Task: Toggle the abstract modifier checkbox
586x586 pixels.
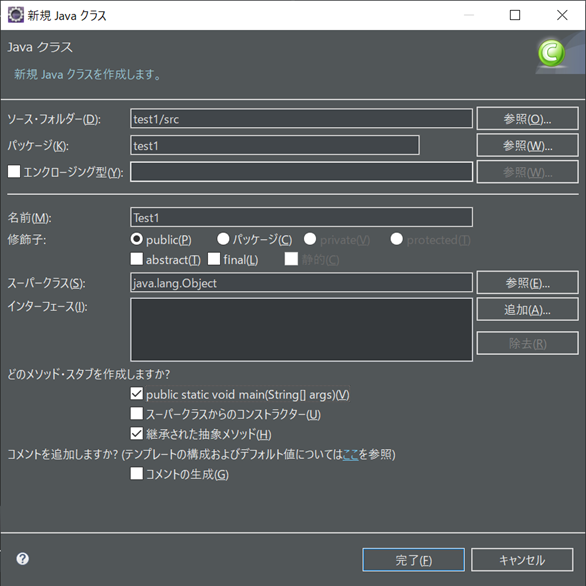Action: point(136,259)
